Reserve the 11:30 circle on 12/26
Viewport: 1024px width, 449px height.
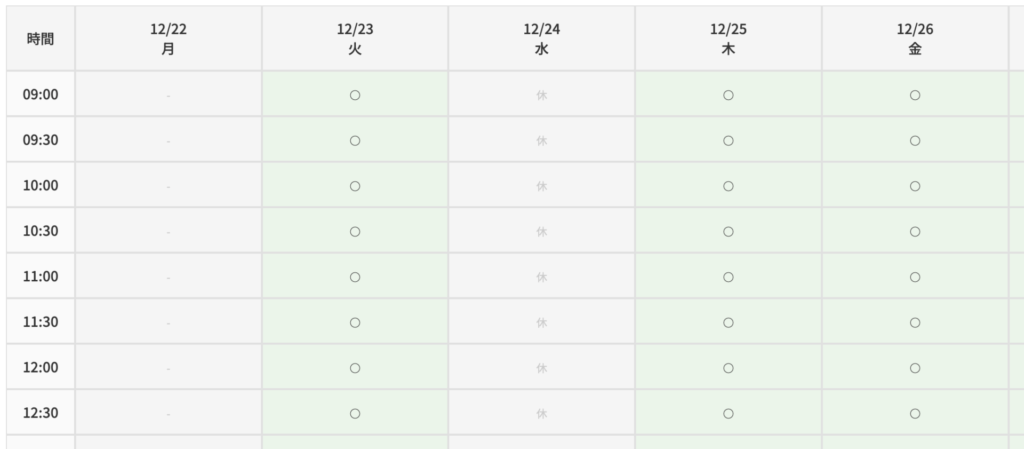pos(915,322)
